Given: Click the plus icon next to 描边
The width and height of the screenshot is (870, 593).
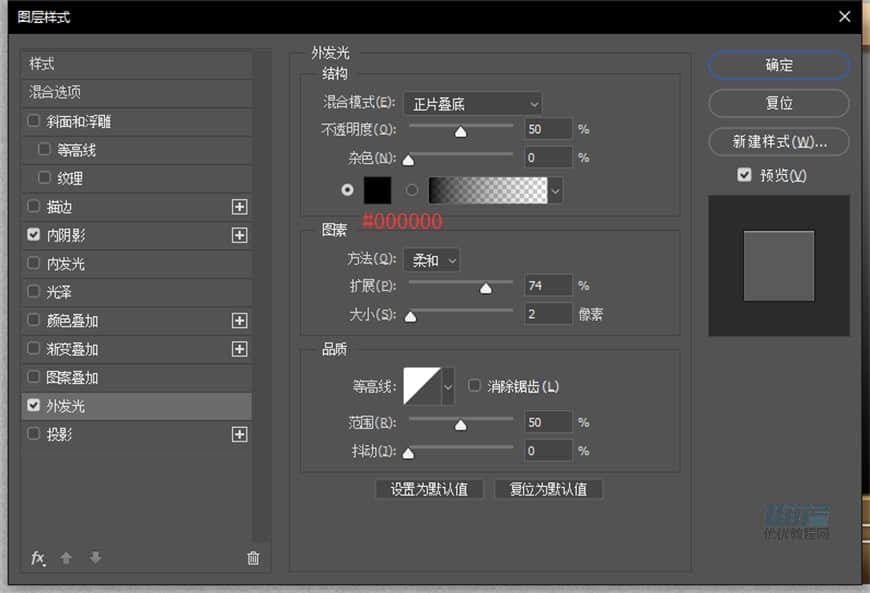Looking at the screenshot, I should tap(240, 206).
